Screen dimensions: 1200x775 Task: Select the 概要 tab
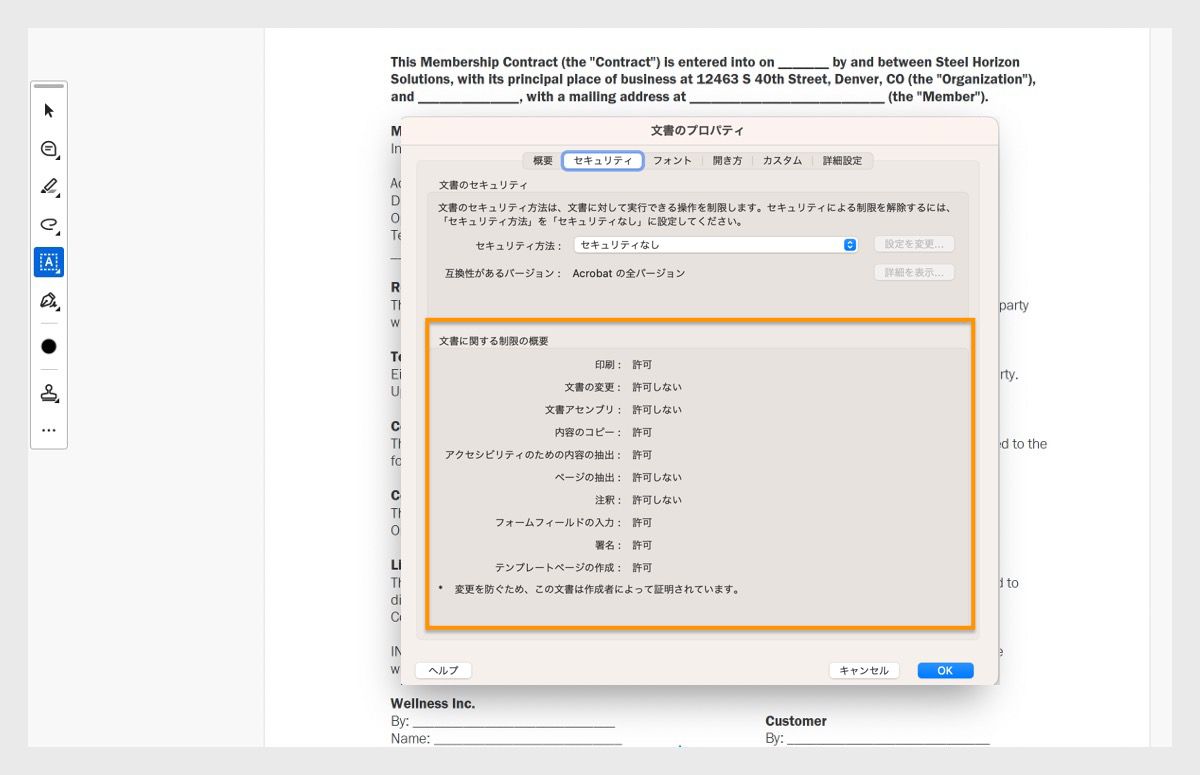pos(542,160)
